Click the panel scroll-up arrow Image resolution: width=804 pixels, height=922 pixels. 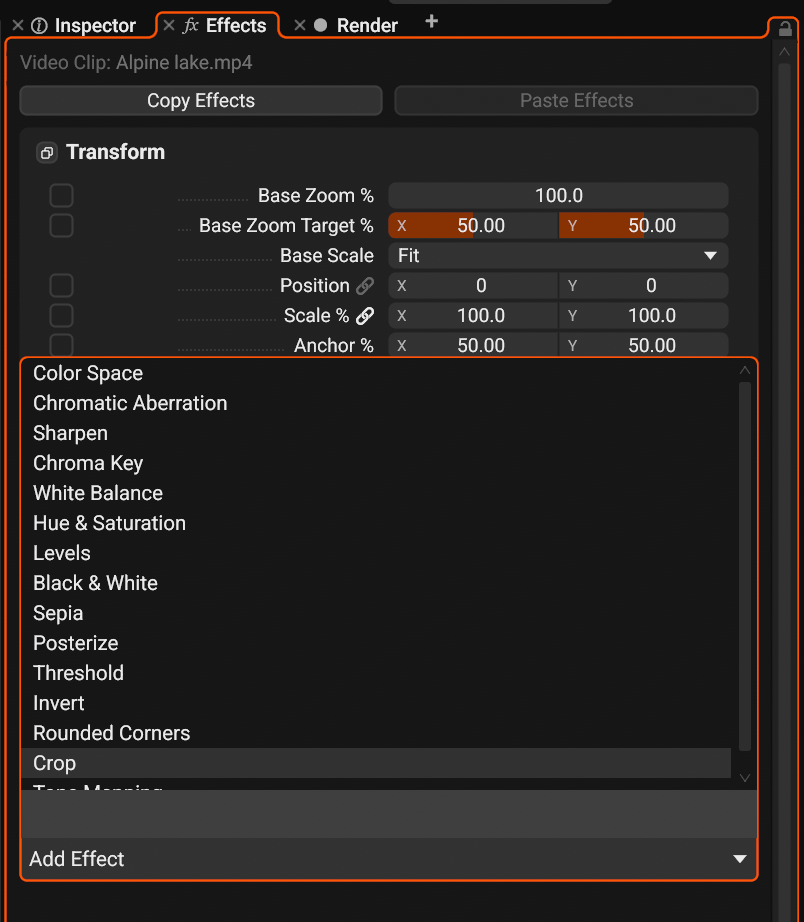point(784,52)
